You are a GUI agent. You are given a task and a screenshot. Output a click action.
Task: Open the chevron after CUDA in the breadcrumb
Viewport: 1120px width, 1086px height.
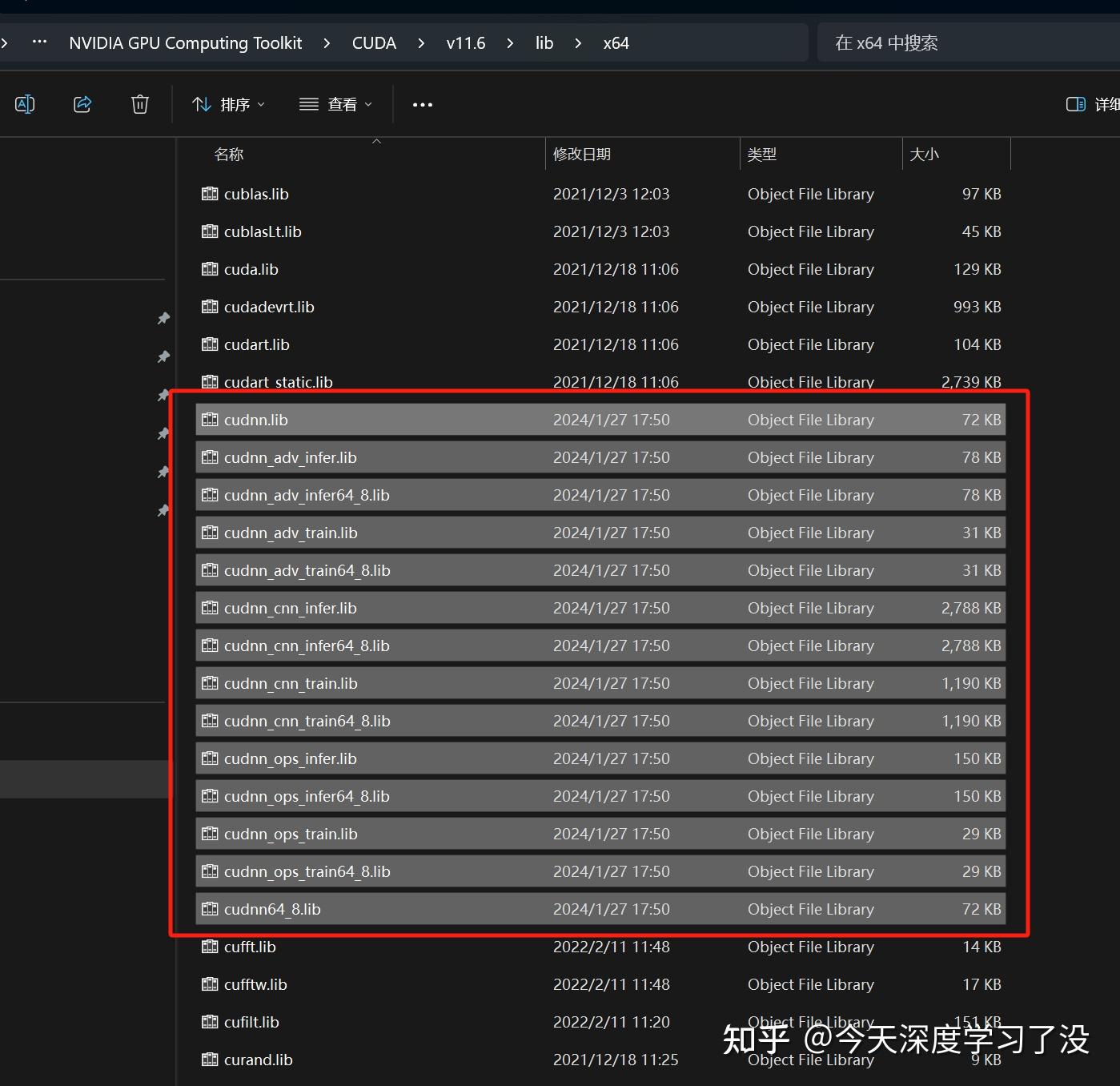click(420, 42)
